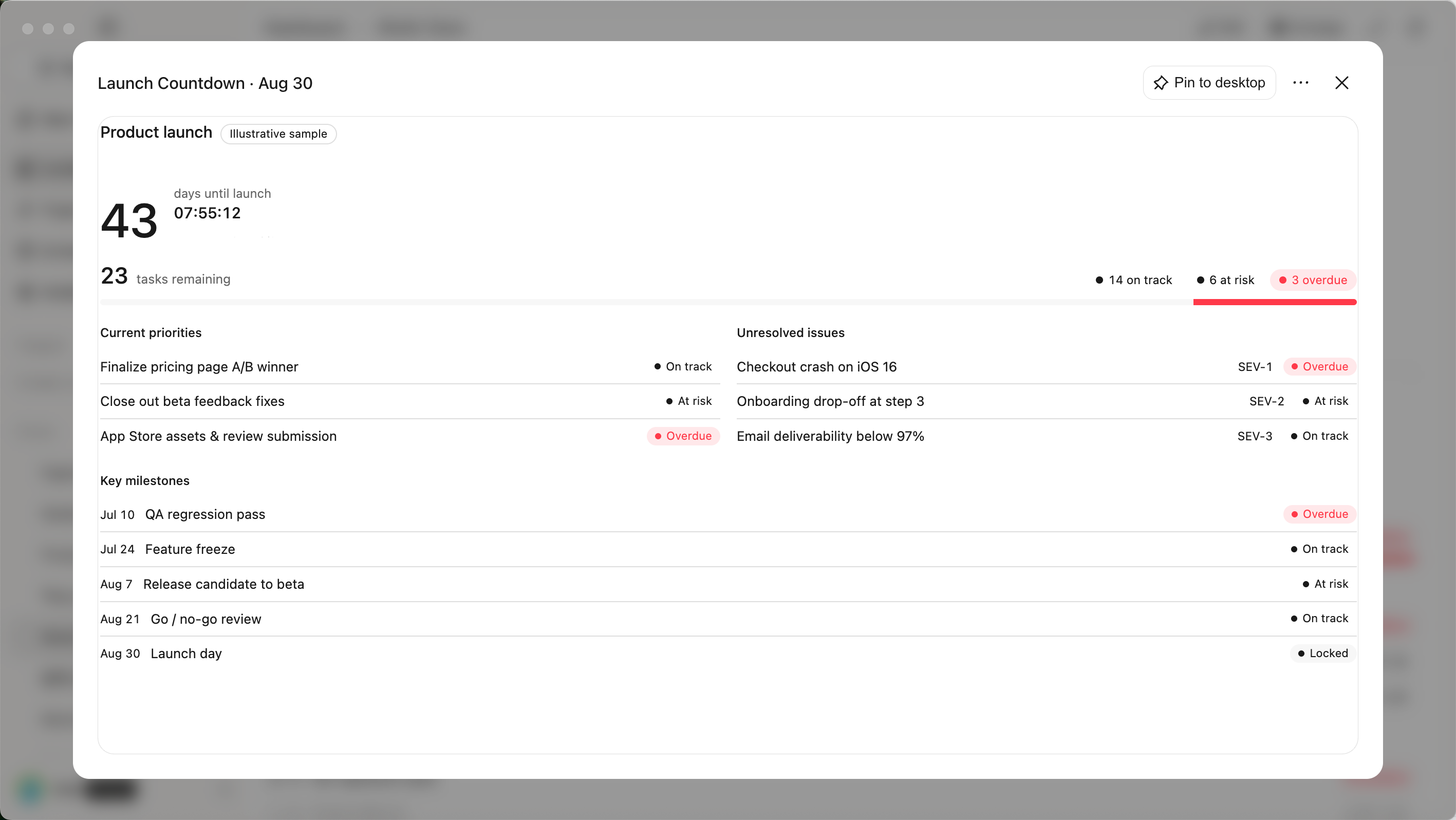This screenshot has width=1456, height=820.
Task: Click On track status on Go / no-go row
Action: [x=1320, y=619]
